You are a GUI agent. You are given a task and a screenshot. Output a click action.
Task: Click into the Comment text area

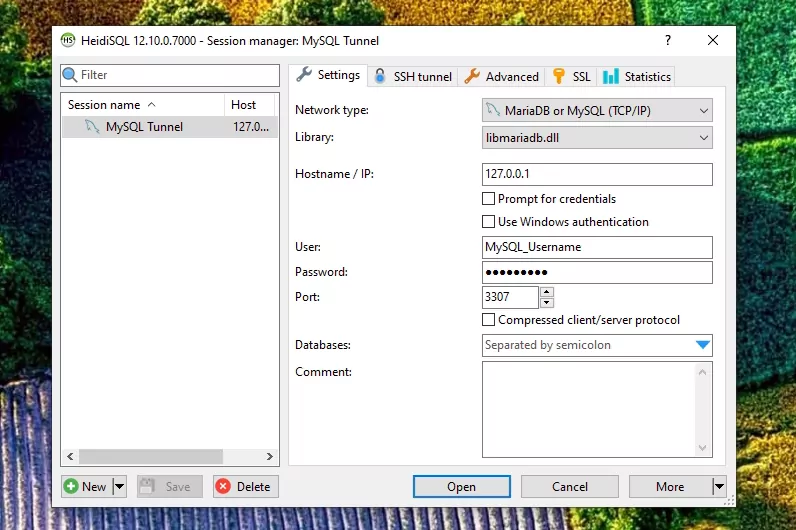pos(589,409)
